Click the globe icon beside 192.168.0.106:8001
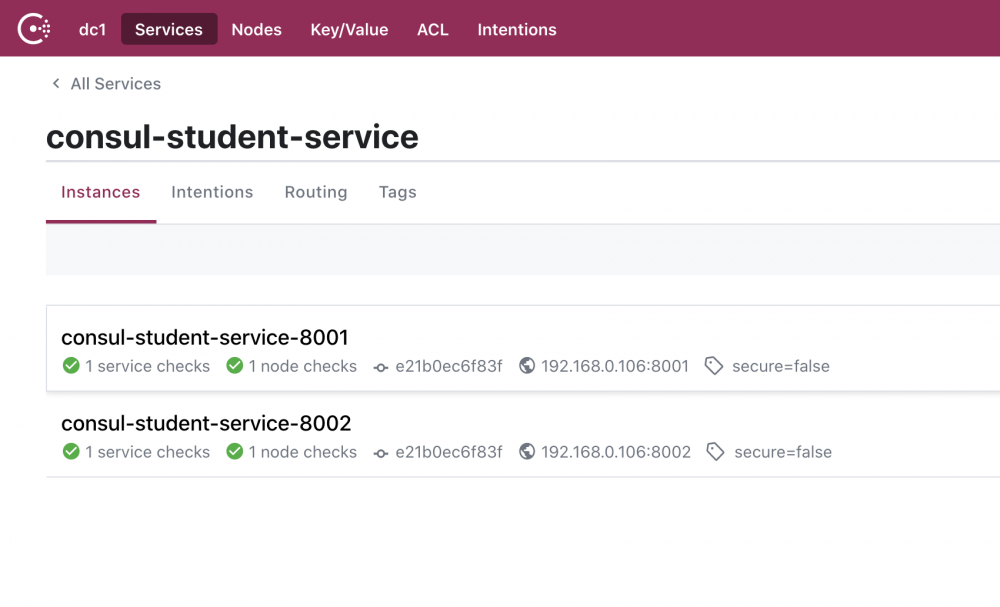Image resolution: width=1000 pixels, height=607 pixels. (527, 366)
